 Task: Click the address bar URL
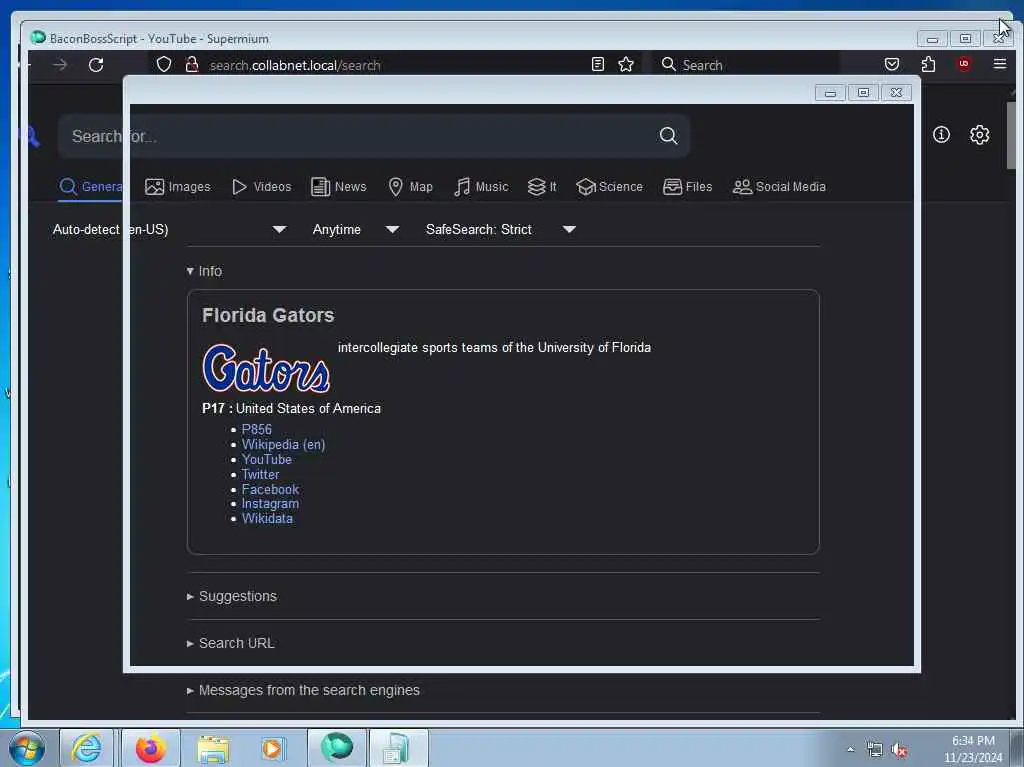295,65
